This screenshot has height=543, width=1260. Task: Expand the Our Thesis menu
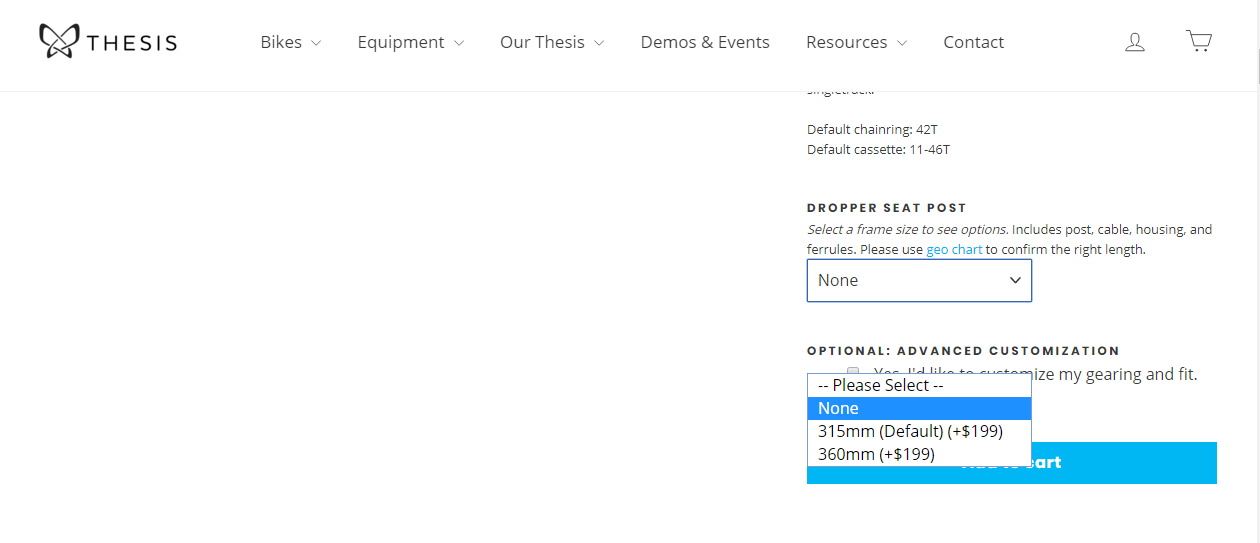click(552, 42)
